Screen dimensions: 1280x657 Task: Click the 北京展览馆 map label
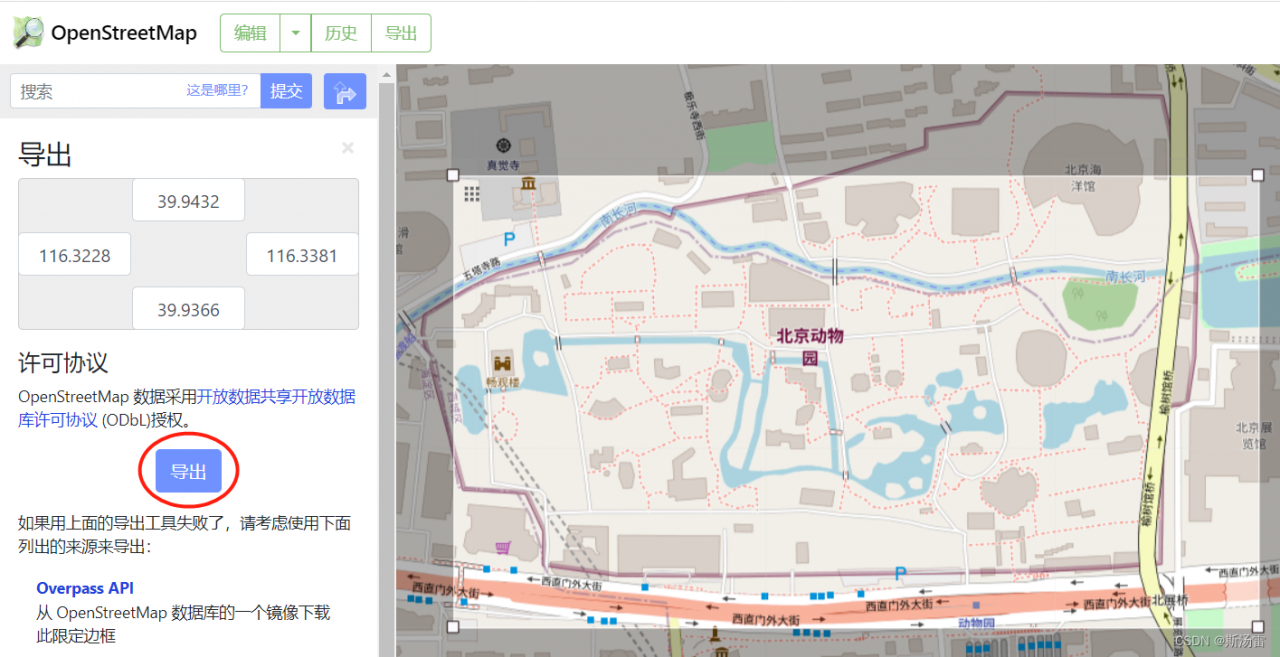[1253, 434]
